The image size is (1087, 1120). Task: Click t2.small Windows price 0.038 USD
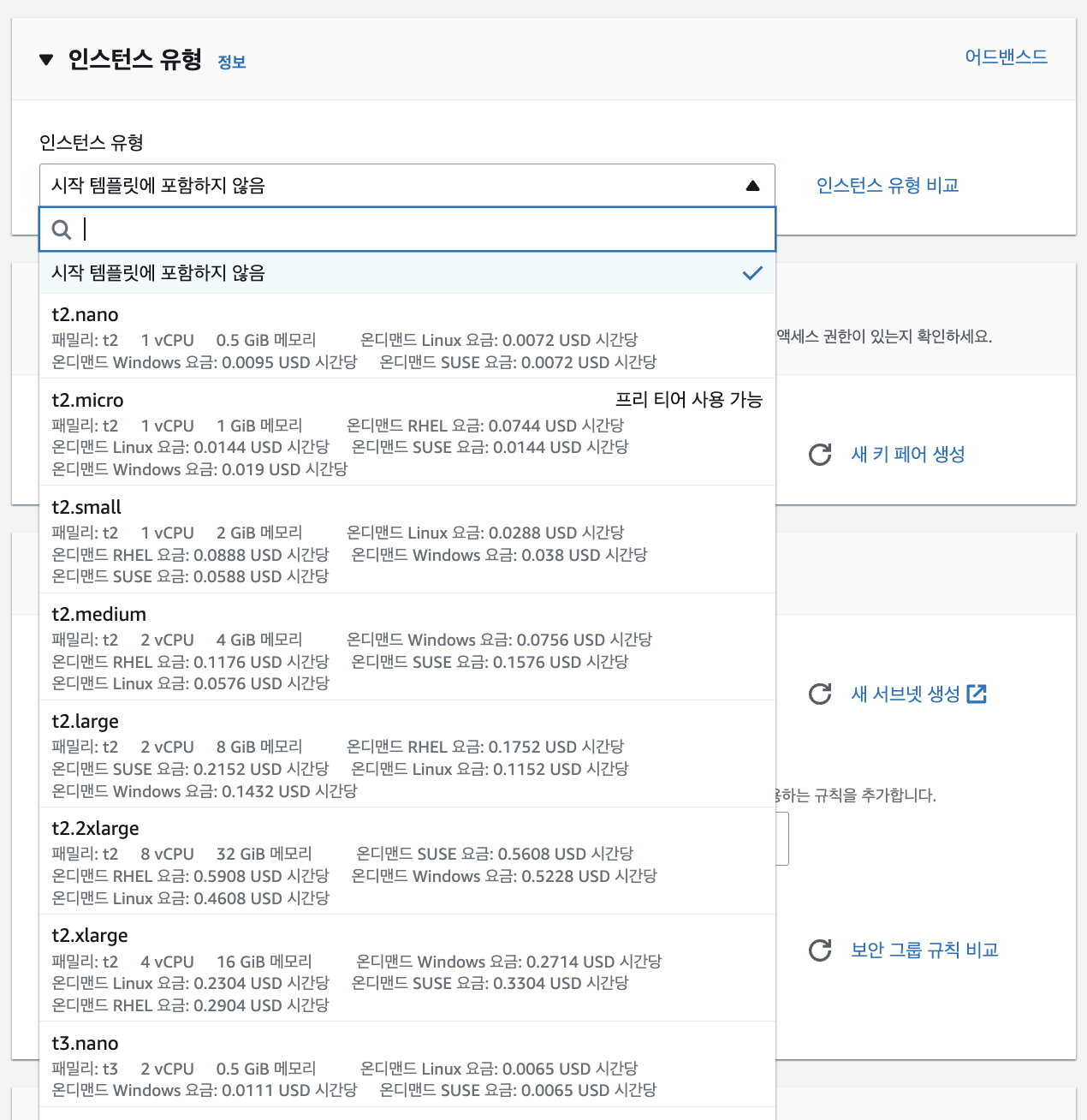tap(499, 555)
